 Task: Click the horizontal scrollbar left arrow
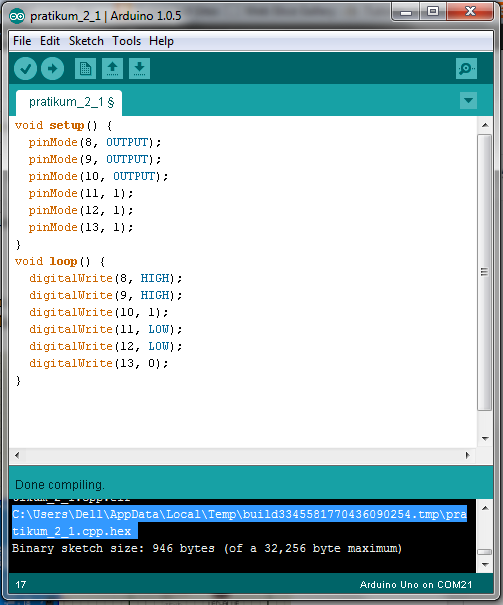click(x=17, y=455)
